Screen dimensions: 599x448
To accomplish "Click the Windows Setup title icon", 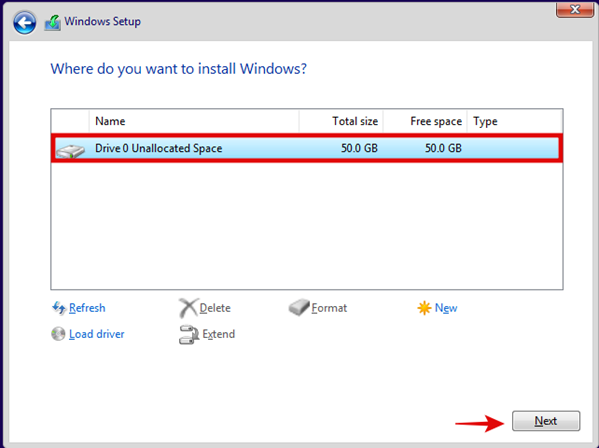I will click(53, 23).
